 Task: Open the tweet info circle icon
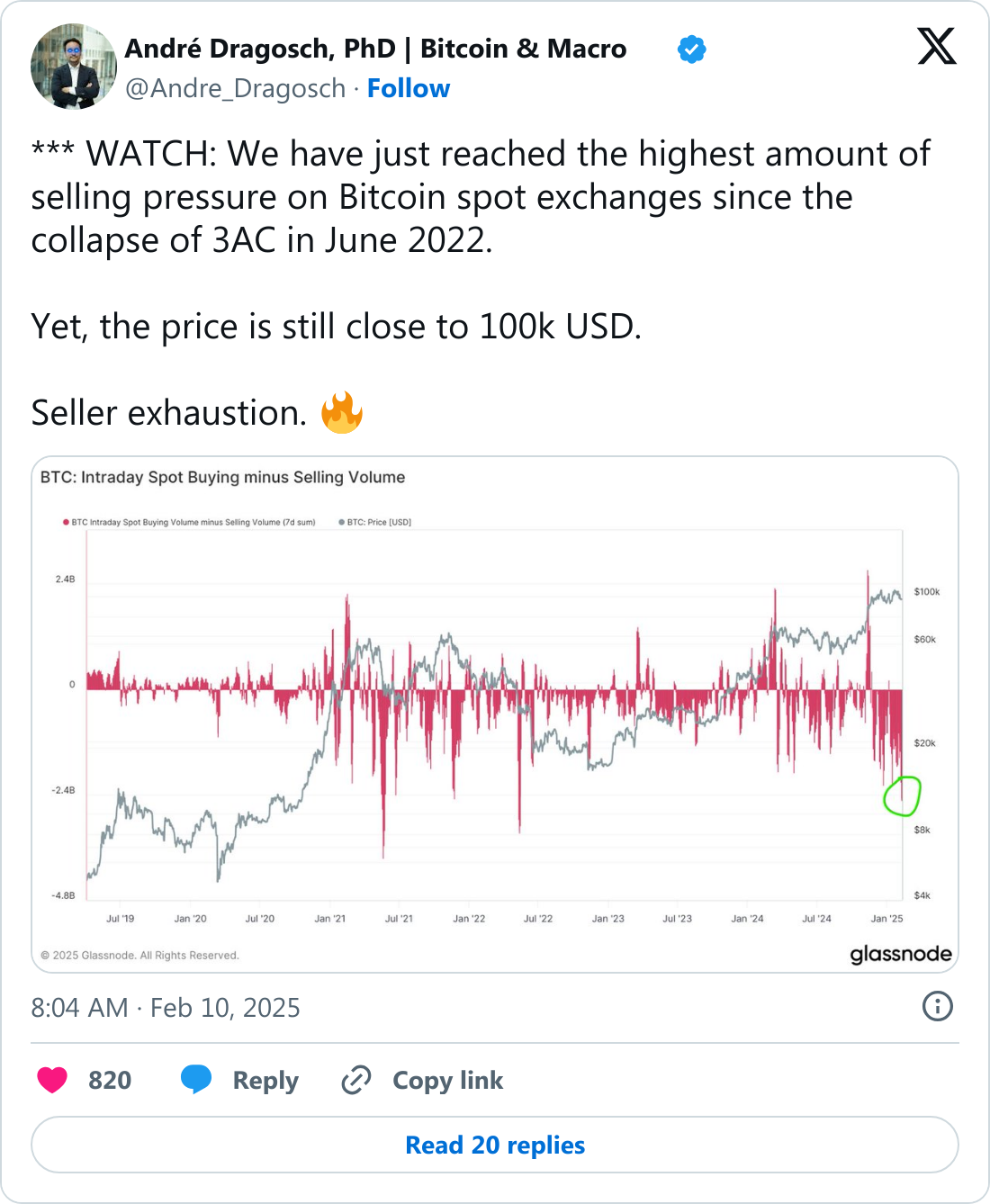click(938, 1006)
